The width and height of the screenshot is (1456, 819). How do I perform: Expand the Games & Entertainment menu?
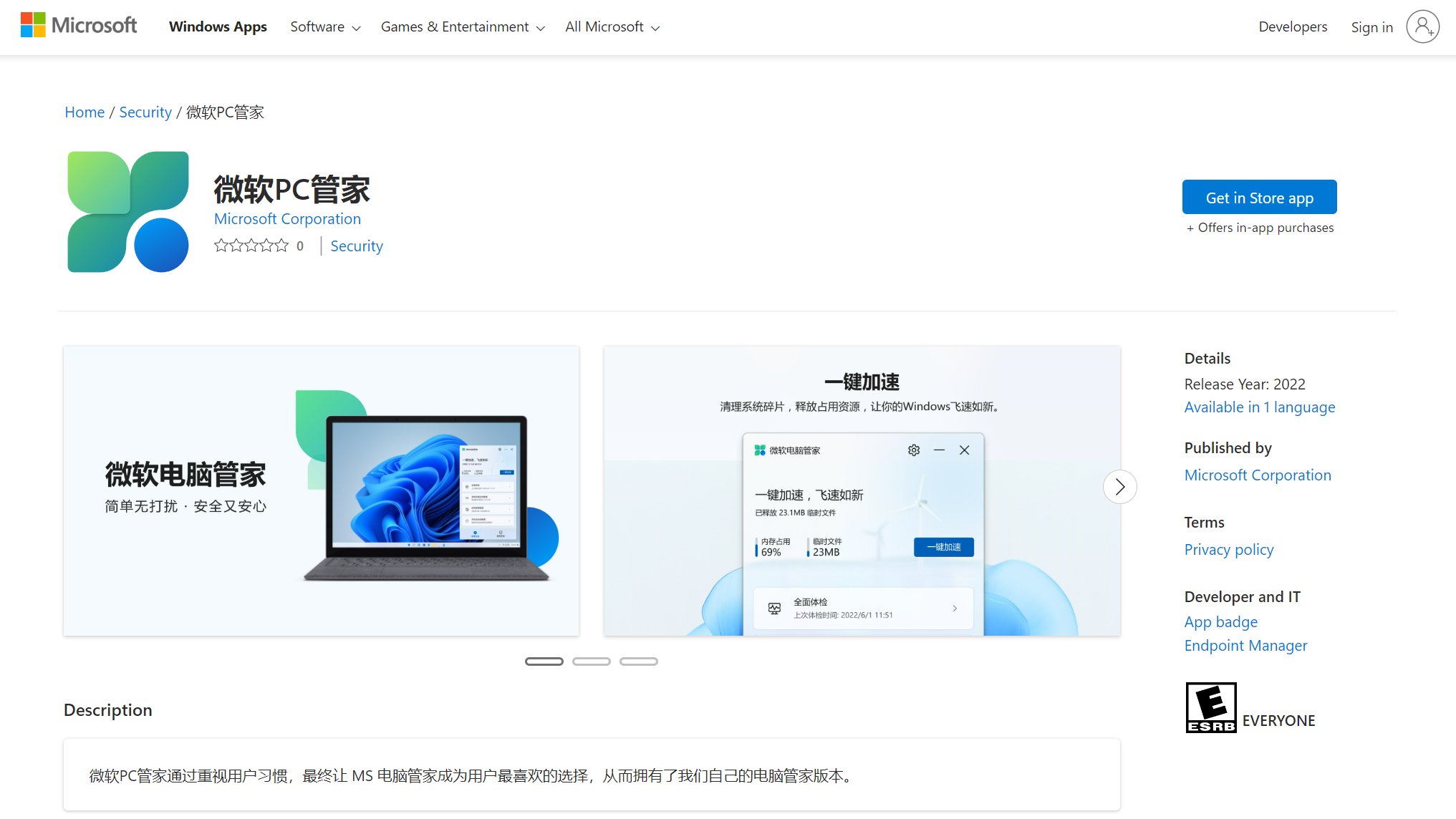(x=463, y=26)
